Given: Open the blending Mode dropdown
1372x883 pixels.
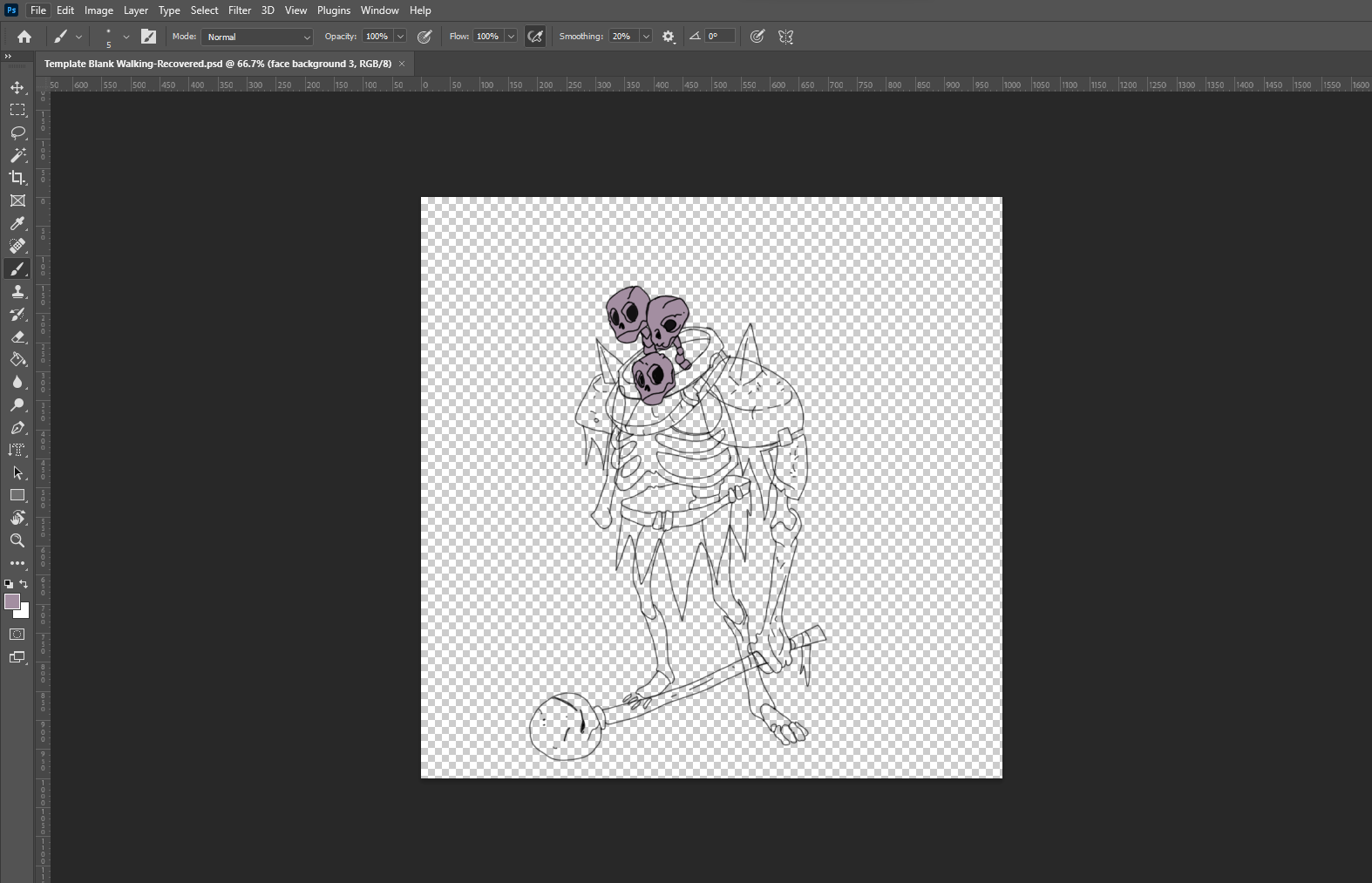Looking at the screenshot, I should (x=257, y=37).
